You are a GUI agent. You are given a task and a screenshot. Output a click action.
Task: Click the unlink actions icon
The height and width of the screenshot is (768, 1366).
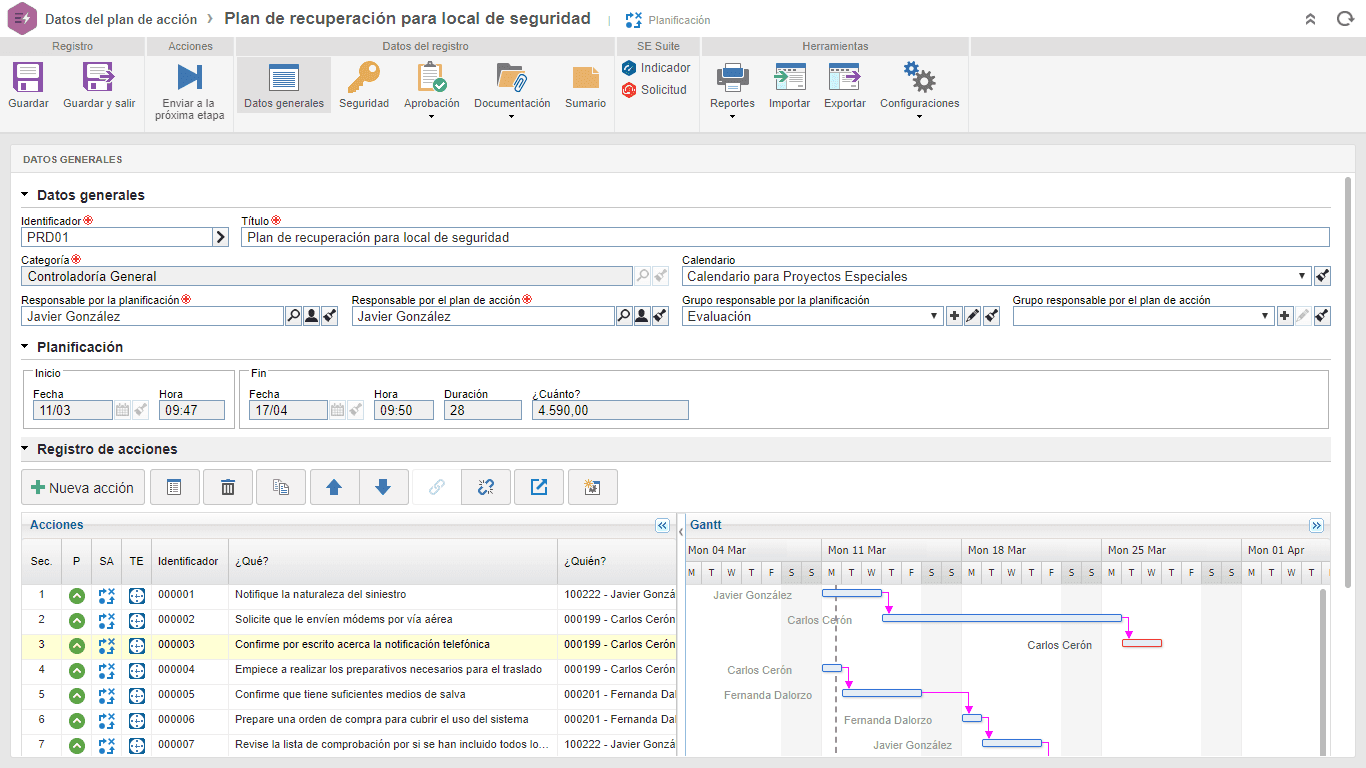pos(486,487)
